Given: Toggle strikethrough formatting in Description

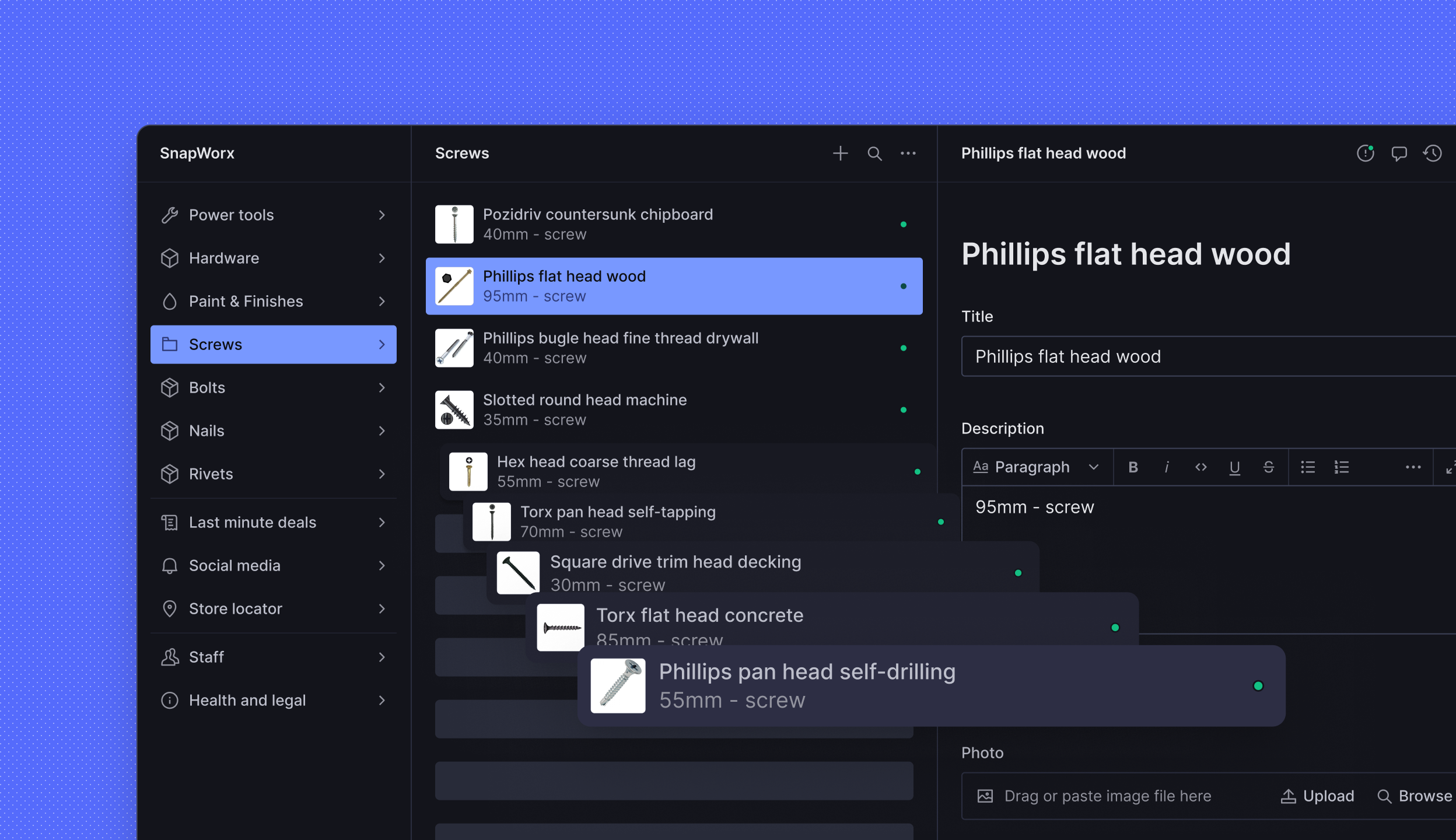Looking at the screenshot, I should (x=1268, y=467).
